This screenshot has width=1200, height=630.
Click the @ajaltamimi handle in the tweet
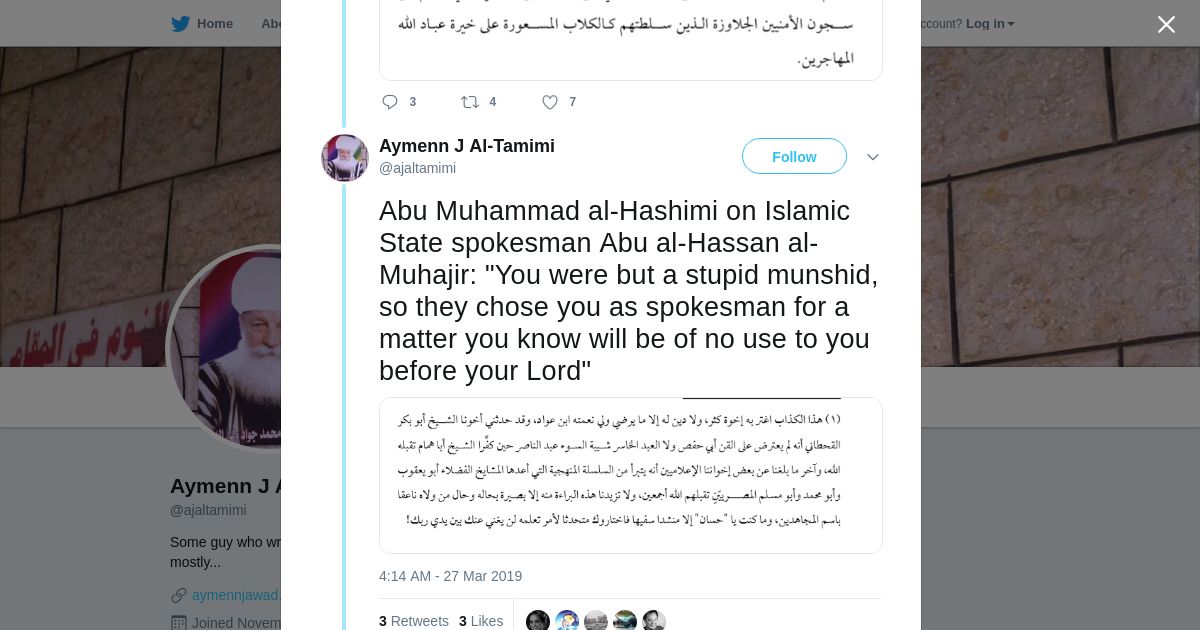click(417, 168)
